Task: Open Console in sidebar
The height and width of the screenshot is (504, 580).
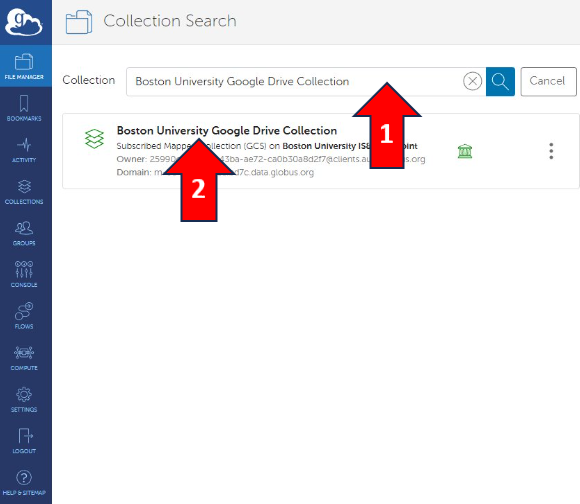Action: click(24, 274)
